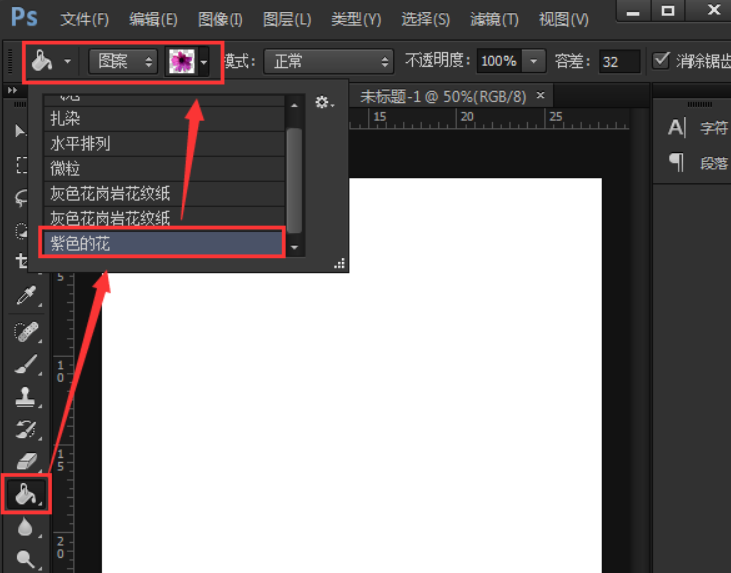Open the 图像(I) menu
This screenshot has width=731, height=573.
220,20
